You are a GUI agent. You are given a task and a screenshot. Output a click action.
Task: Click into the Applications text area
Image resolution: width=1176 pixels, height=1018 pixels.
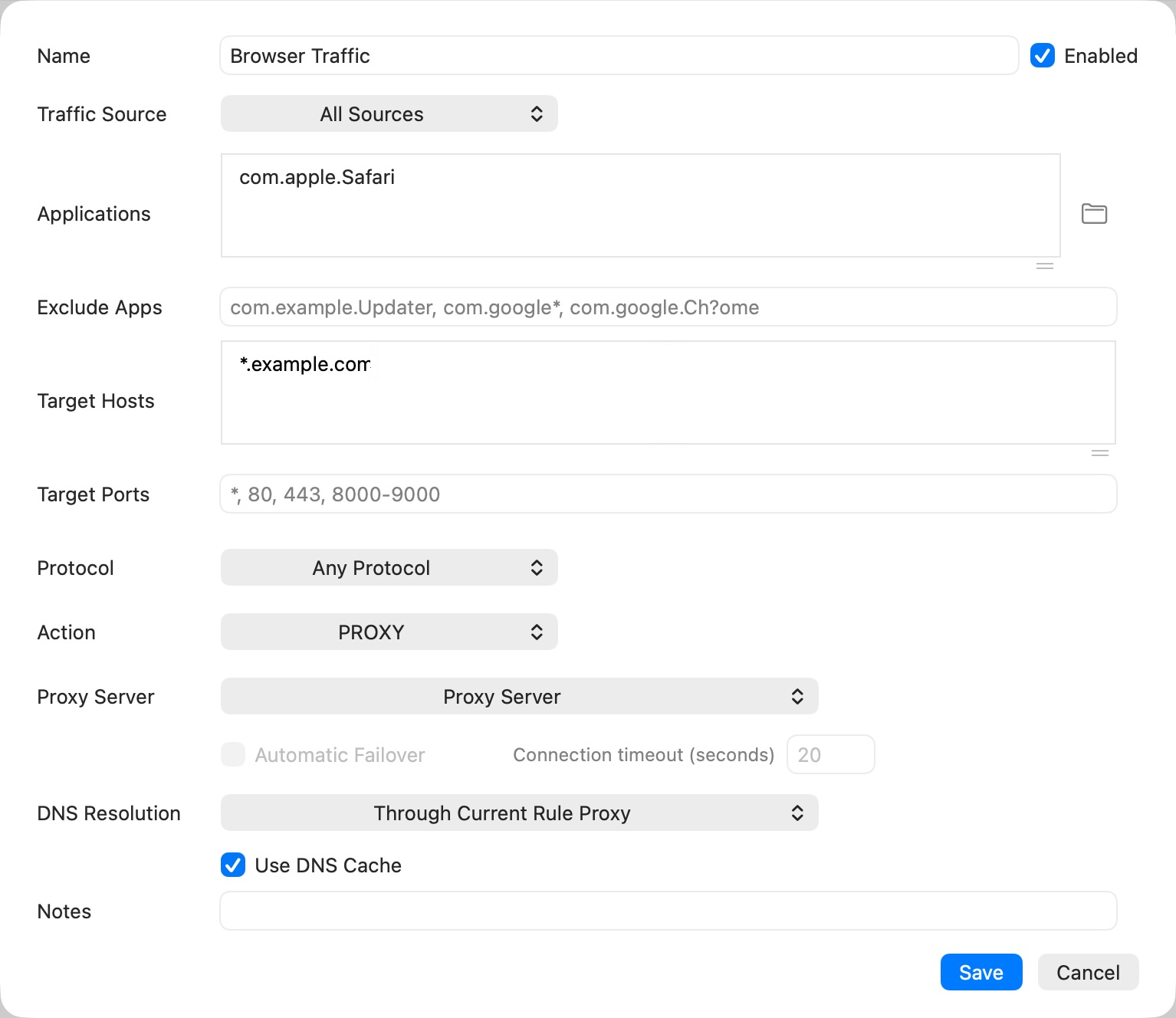(x=640, y=205)
